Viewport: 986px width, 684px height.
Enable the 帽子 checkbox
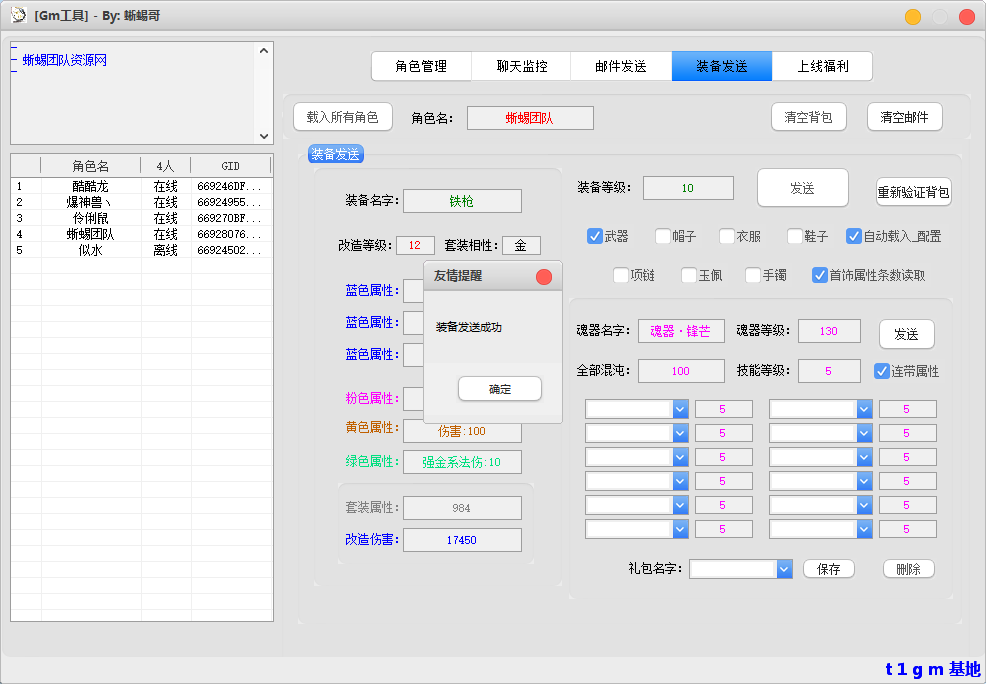point(663,236)
